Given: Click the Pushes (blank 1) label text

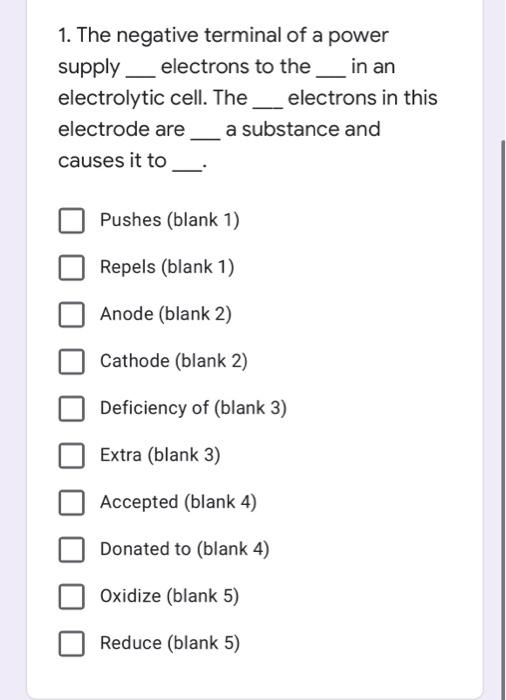Looking at the screenshot, I should point(170,220).
